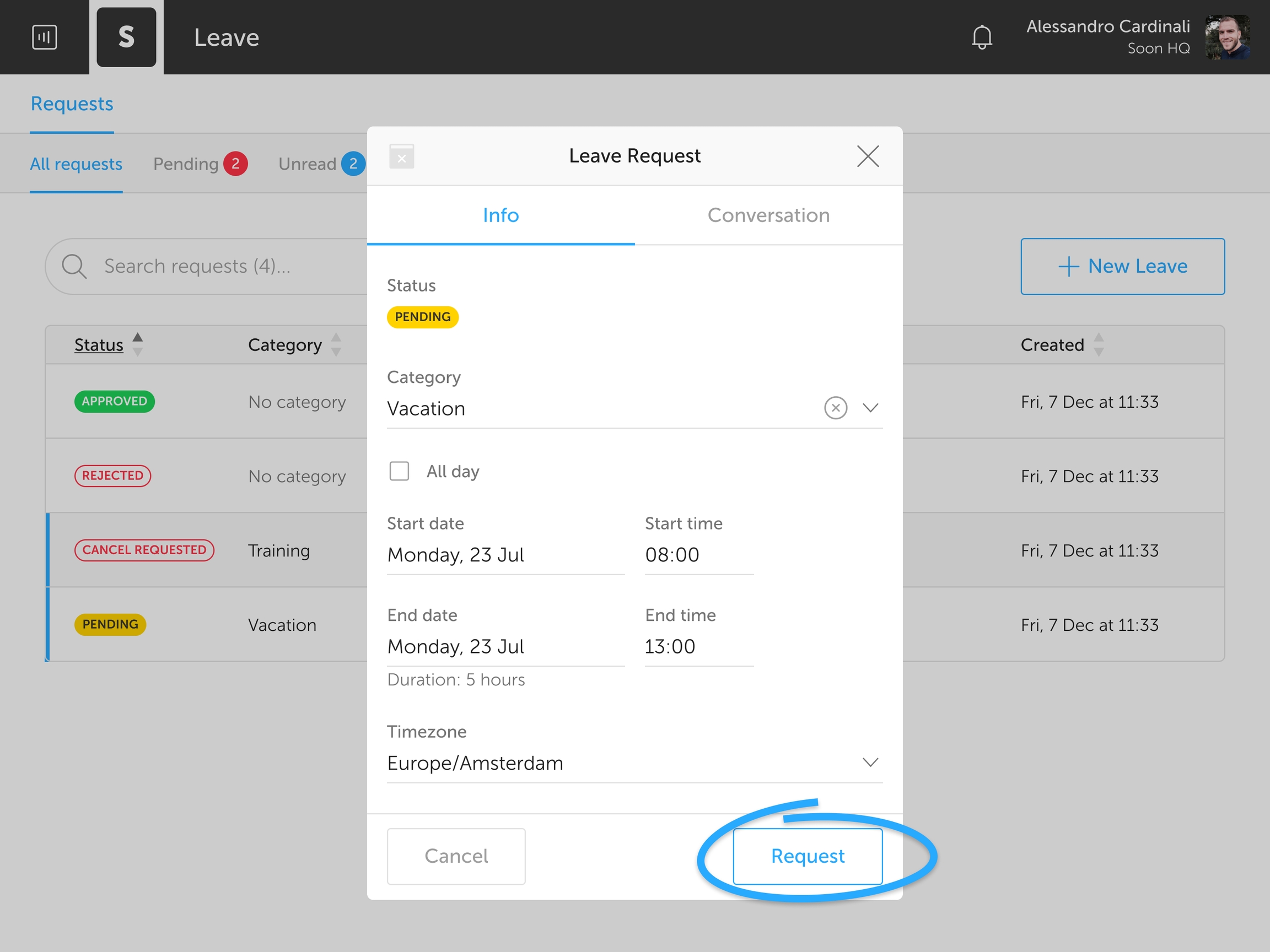Click the dashboard panel icon in top bar
The image size is (1270, 952).
(44, 37)
